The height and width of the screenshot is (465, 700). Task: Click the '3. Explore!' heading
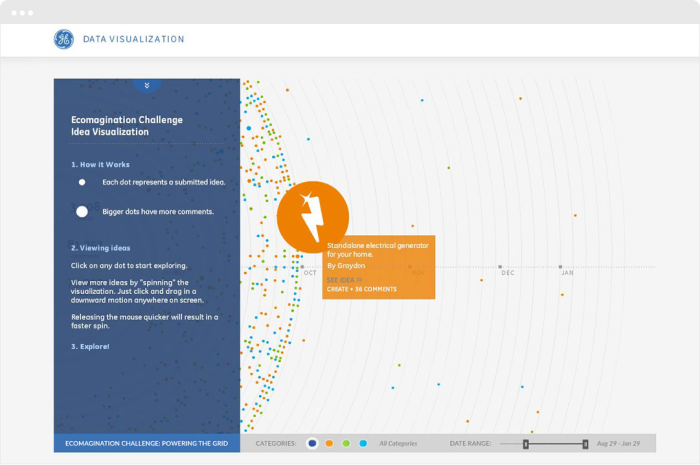(x=90, y=347)
